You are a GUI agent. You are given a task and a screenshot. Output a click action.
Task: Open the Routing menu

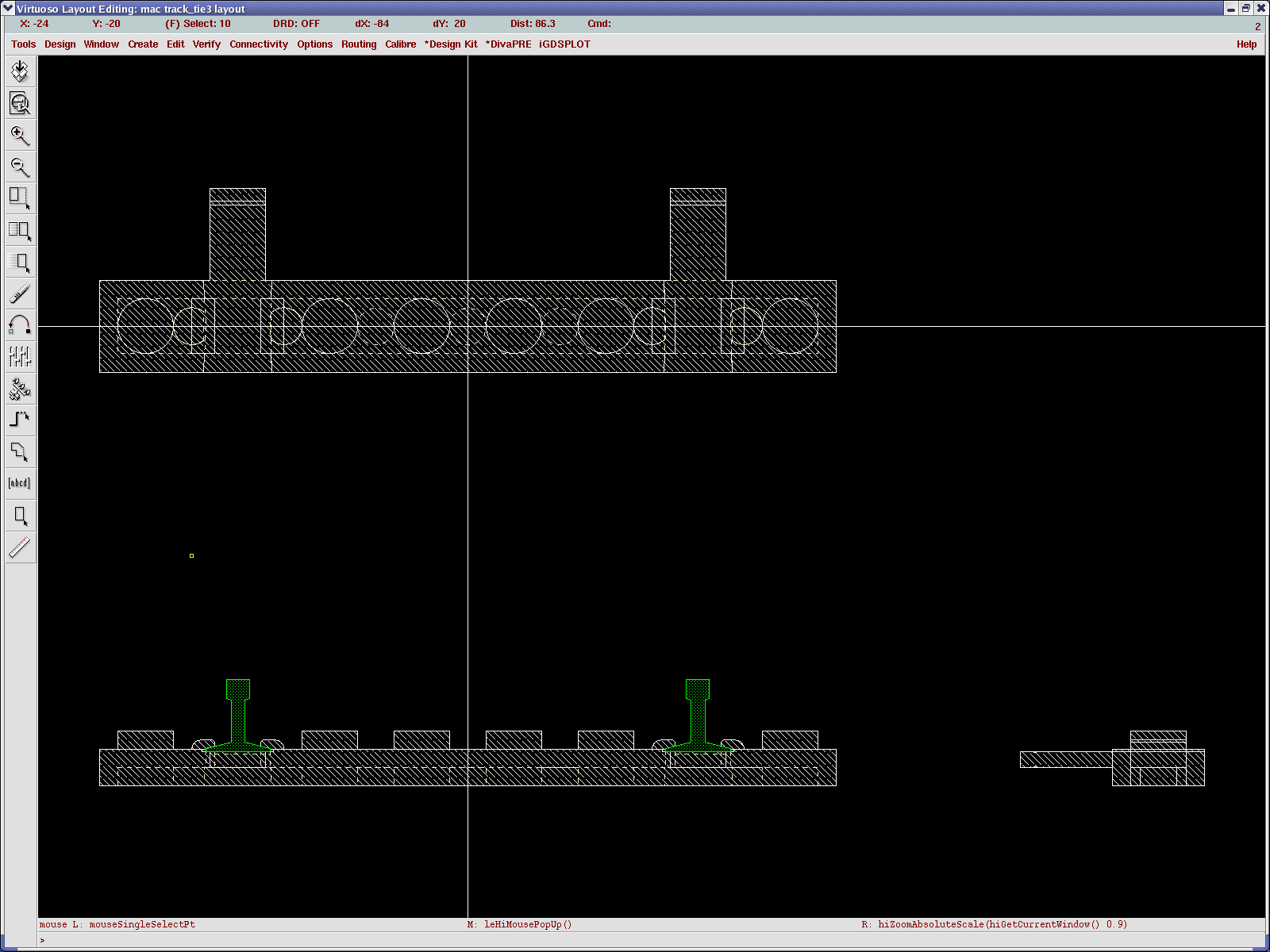pos(359,44)
